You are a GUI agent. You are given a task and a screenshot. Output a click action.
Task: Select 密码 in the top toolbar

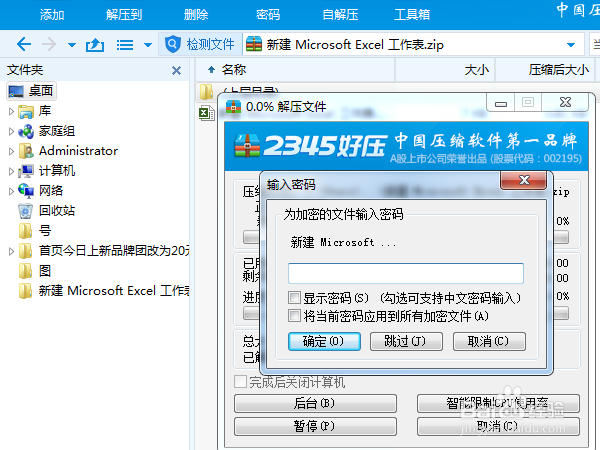[268, 15]
